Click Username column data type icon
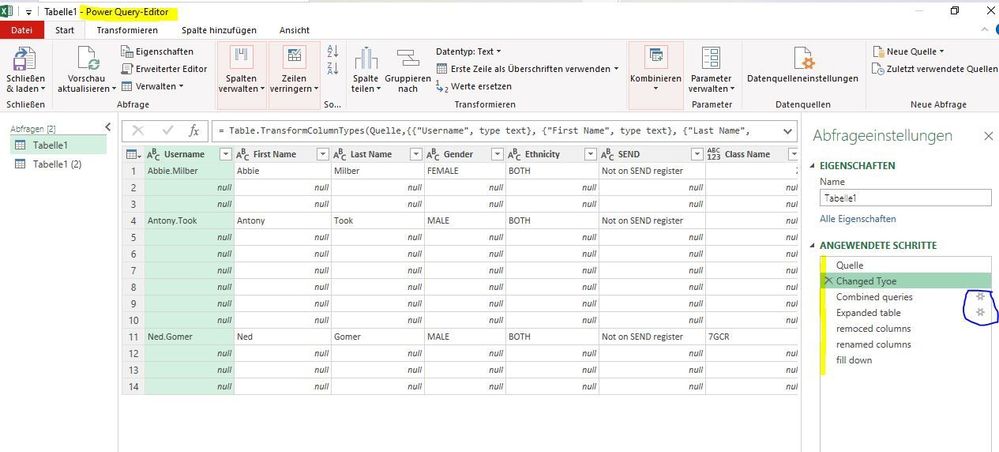Screen dimensions: 999x452 (x=154, y=154)
